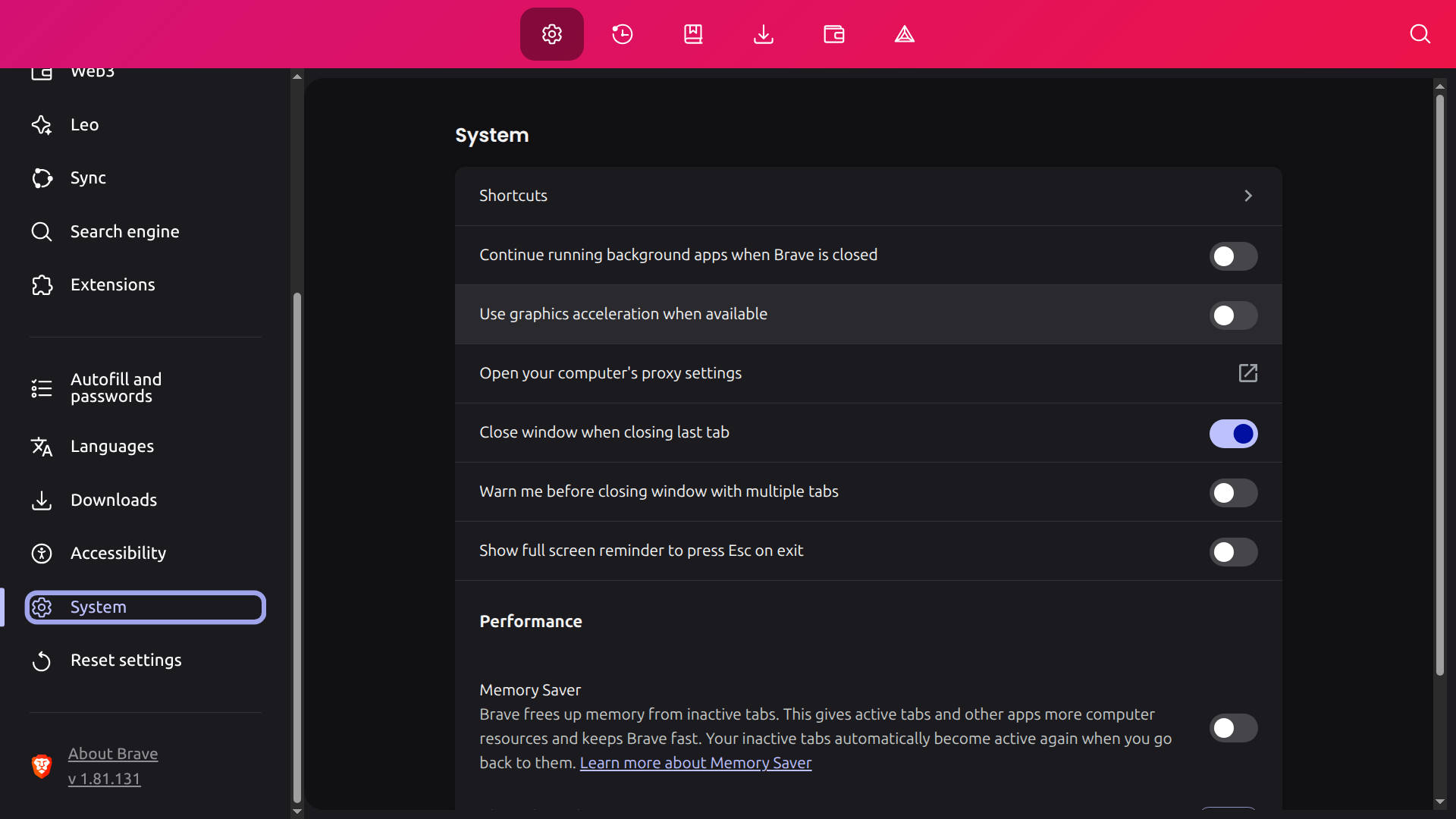Click the version v 1.81.131 link
This screenshot has width=1456, height=819.
pyautogui.click(x=104, y=779)
